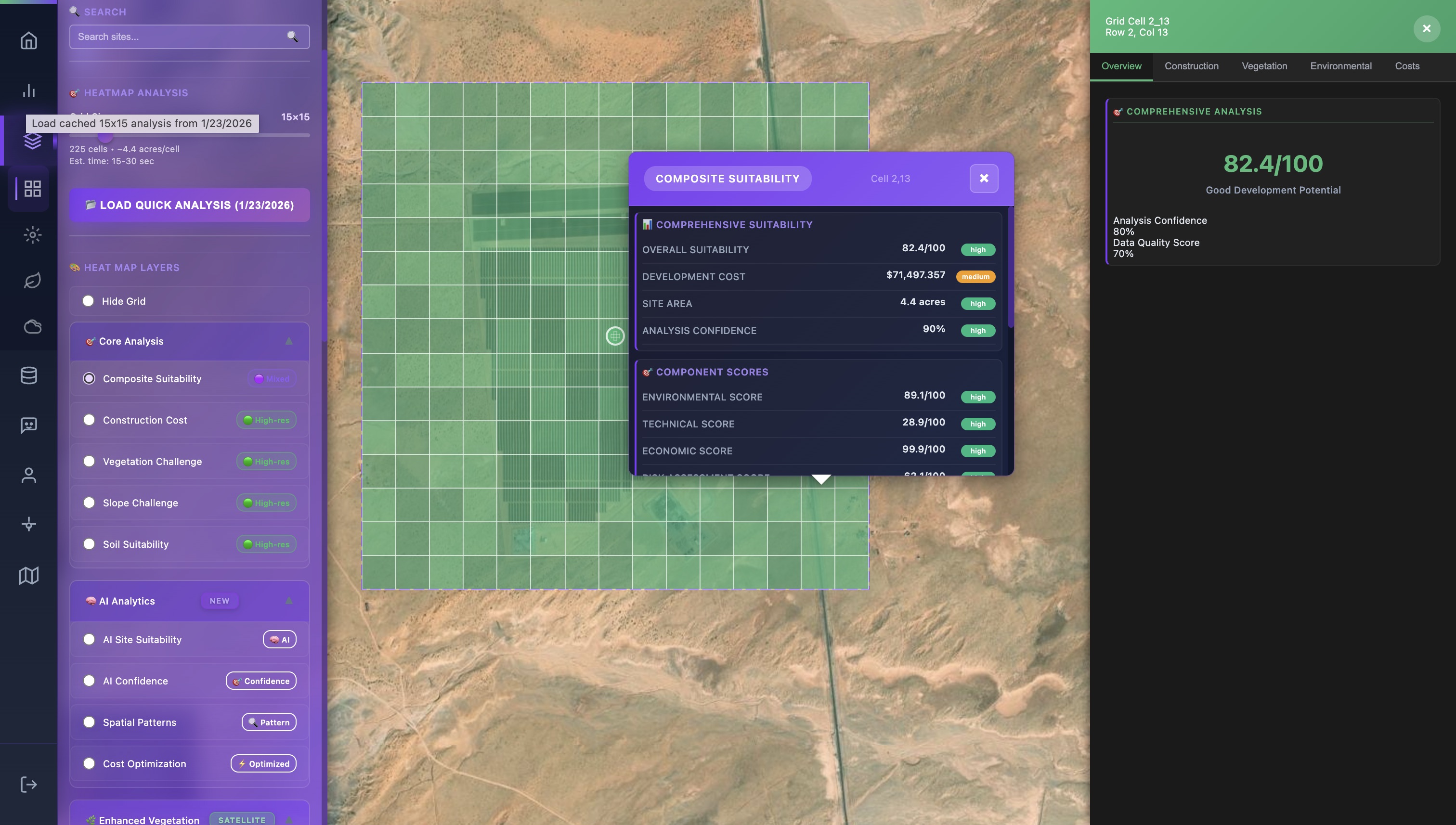Screen dimensions: 1456x825
Task: Open the layers panel sidebar icon
Action: [x=32, y=141]
